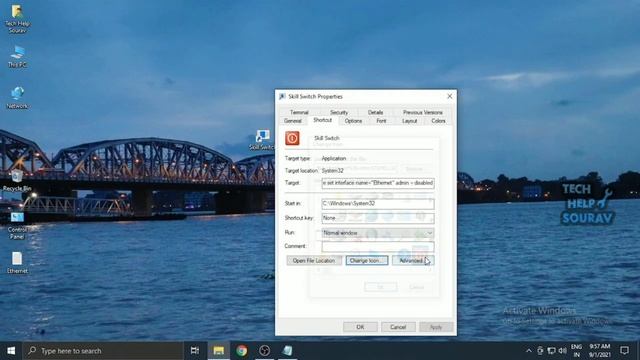The height and width of the screenshot is (360, 640).
Task: Expand the Run dropdown showing Normal window
Action: point(378,233)
